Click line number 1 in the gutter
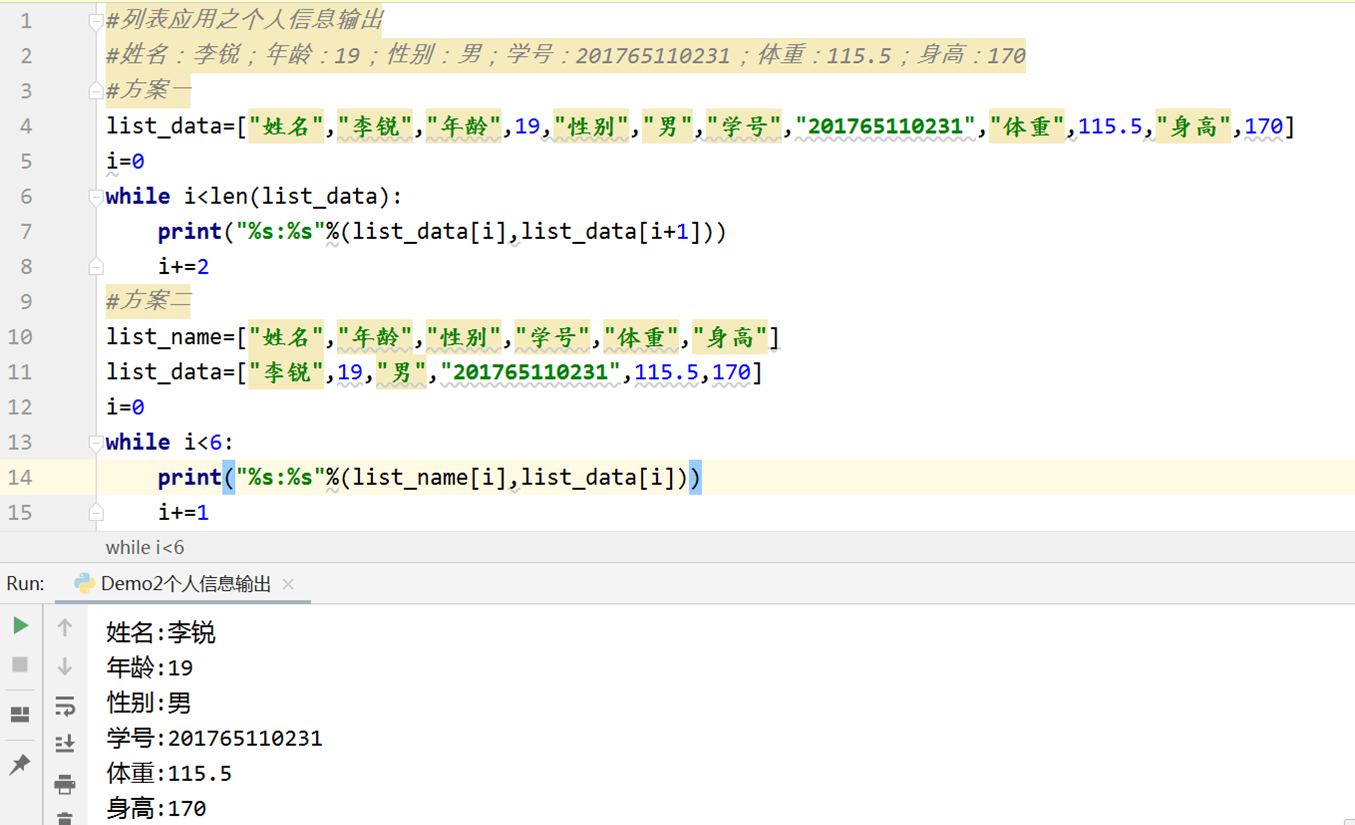Image resolution: width=1355 pixels, height=825 pixels. point(26,21)
